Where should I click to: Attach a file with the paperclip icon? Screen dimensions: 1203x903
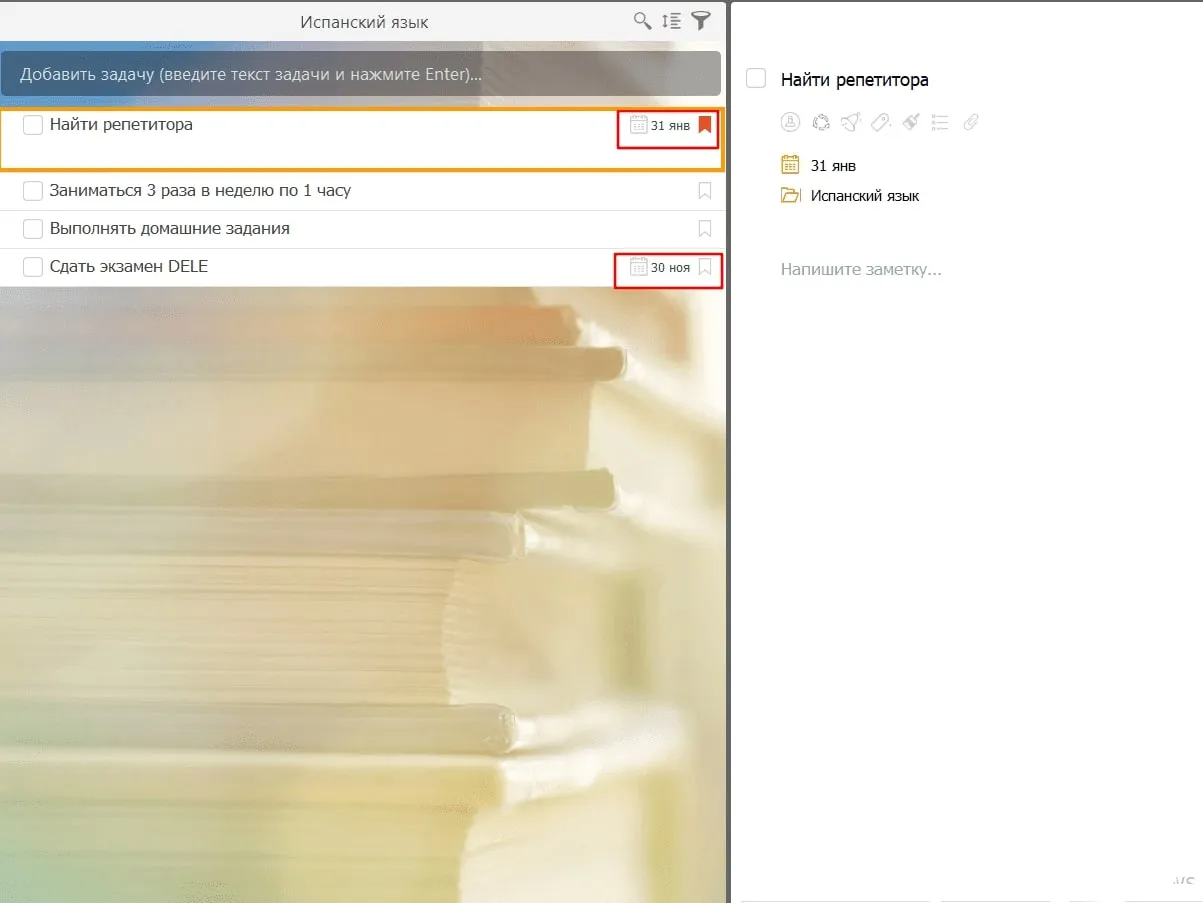coord(970,122)
